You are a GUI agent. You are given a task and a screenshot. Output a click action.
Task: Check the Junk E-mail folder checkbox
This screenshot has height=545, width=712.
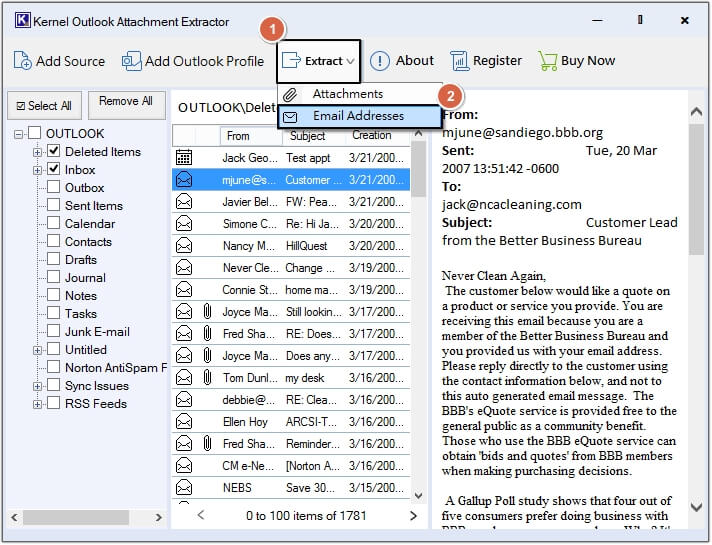(54, 331)
